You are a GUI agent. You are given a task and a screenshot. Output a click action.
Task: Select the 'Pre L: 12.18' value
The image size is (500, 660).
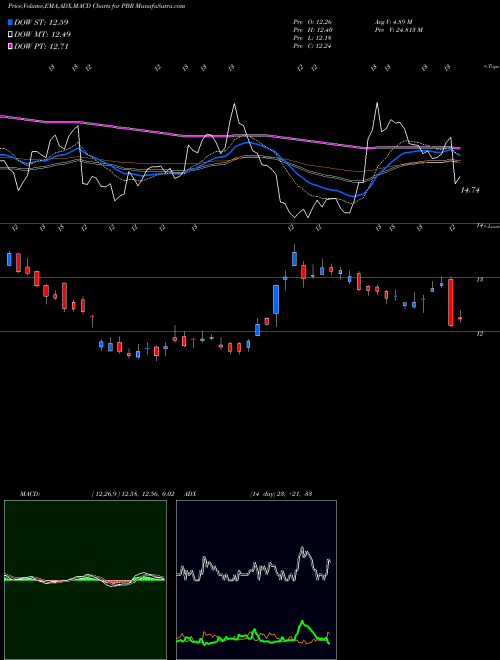click(x=312, y=38)
